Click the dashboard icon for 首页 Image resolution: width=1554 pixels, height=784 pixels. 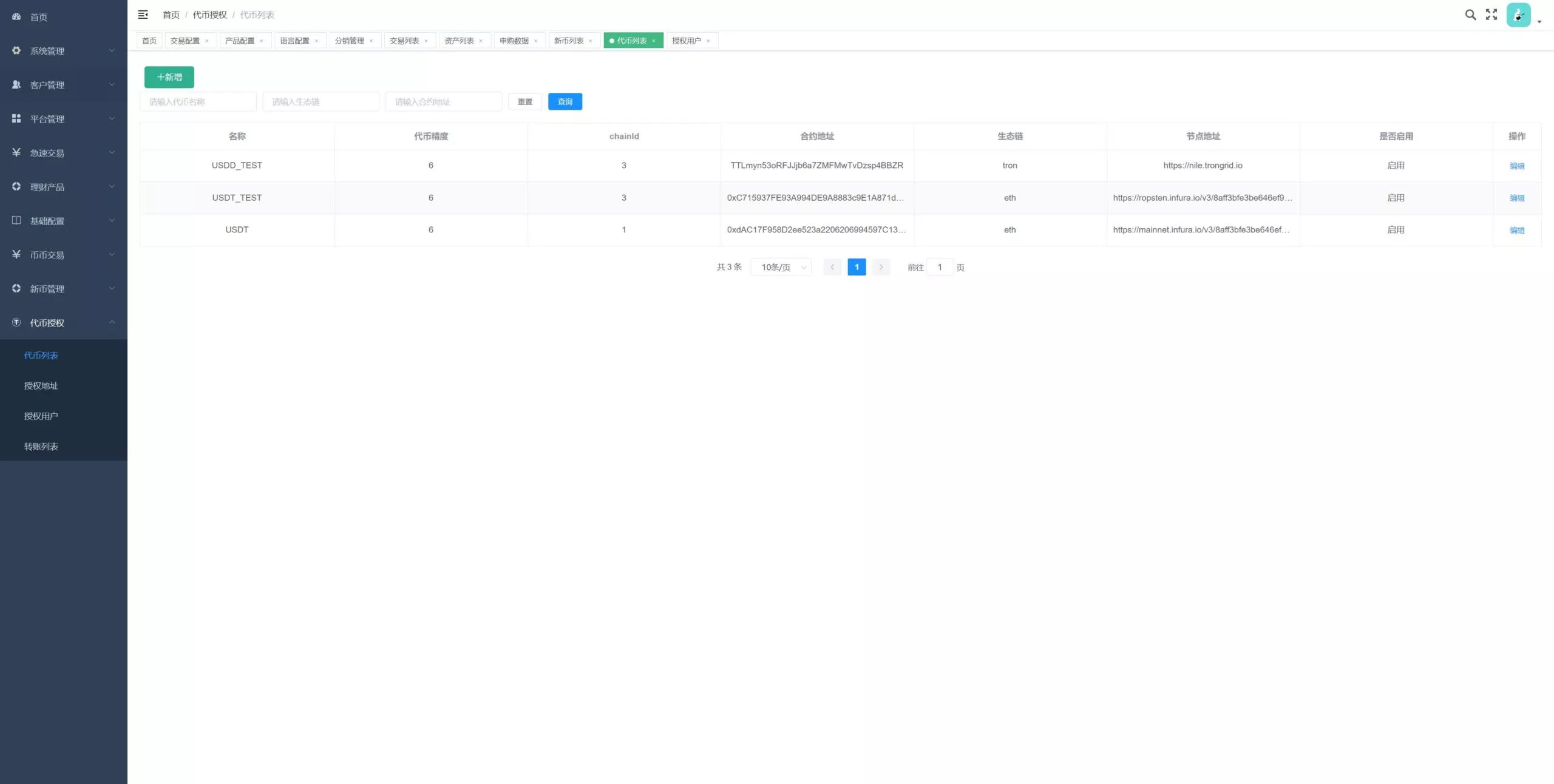tap(16, 16)
